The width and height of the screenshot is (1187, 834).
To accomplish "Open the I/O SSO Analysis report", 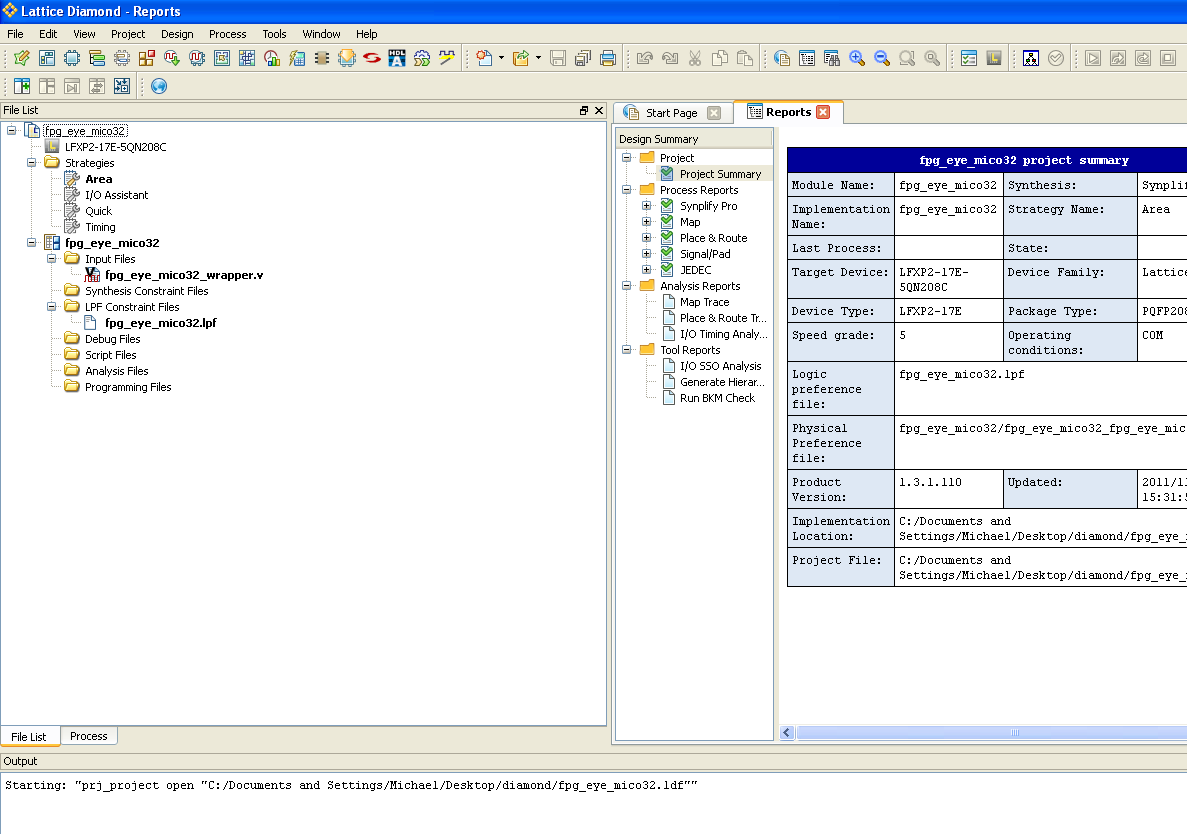I will pyautogui.click(x=721, y=366).
